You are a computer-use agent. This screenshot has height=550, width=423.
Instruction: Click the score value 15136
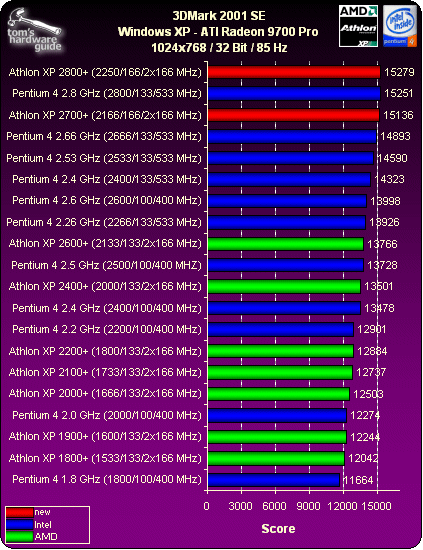(398, 115)
